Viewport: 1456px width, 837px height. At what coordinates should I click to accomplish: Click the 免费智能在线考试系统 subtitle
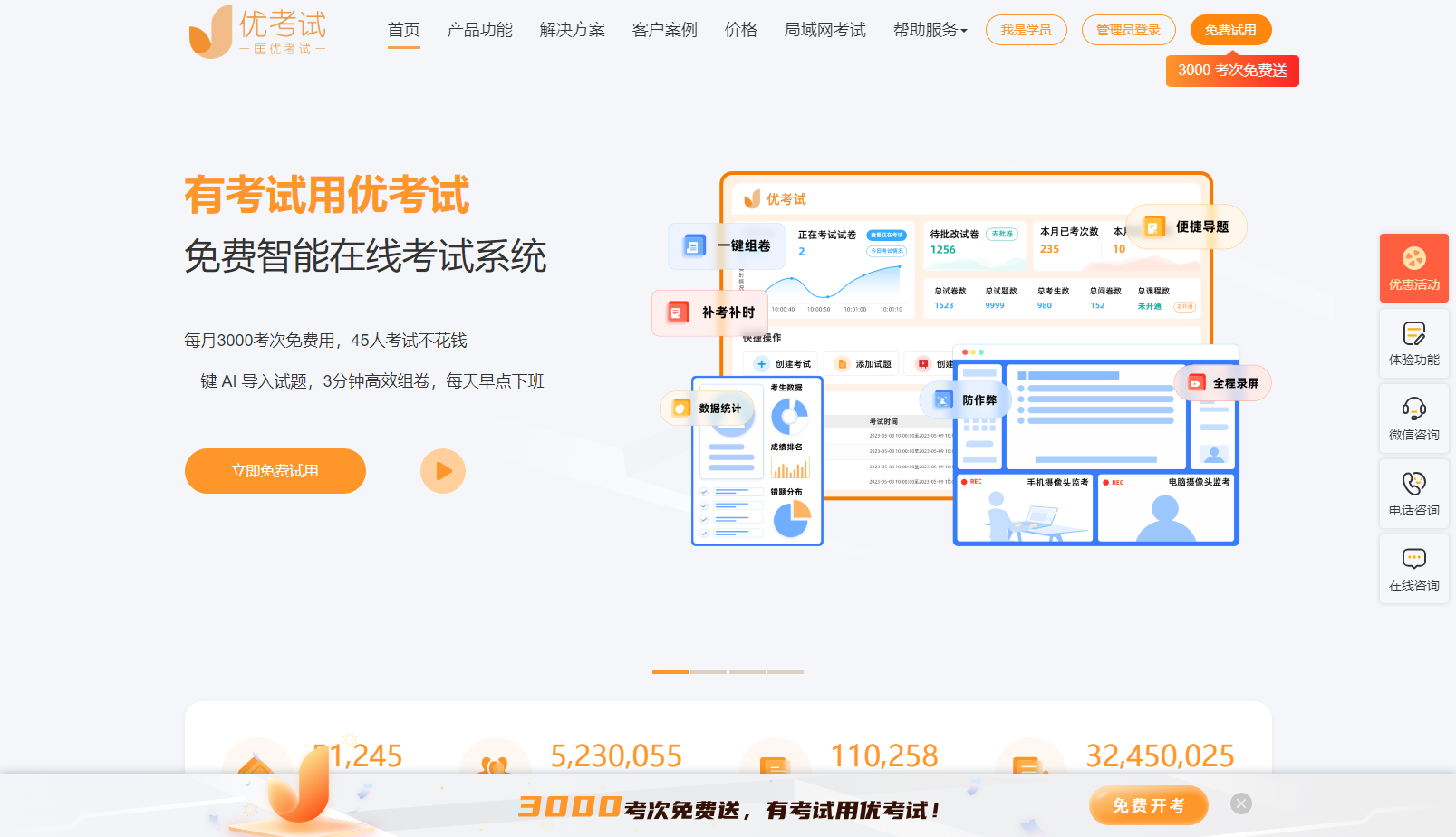[x=365, y=255]
